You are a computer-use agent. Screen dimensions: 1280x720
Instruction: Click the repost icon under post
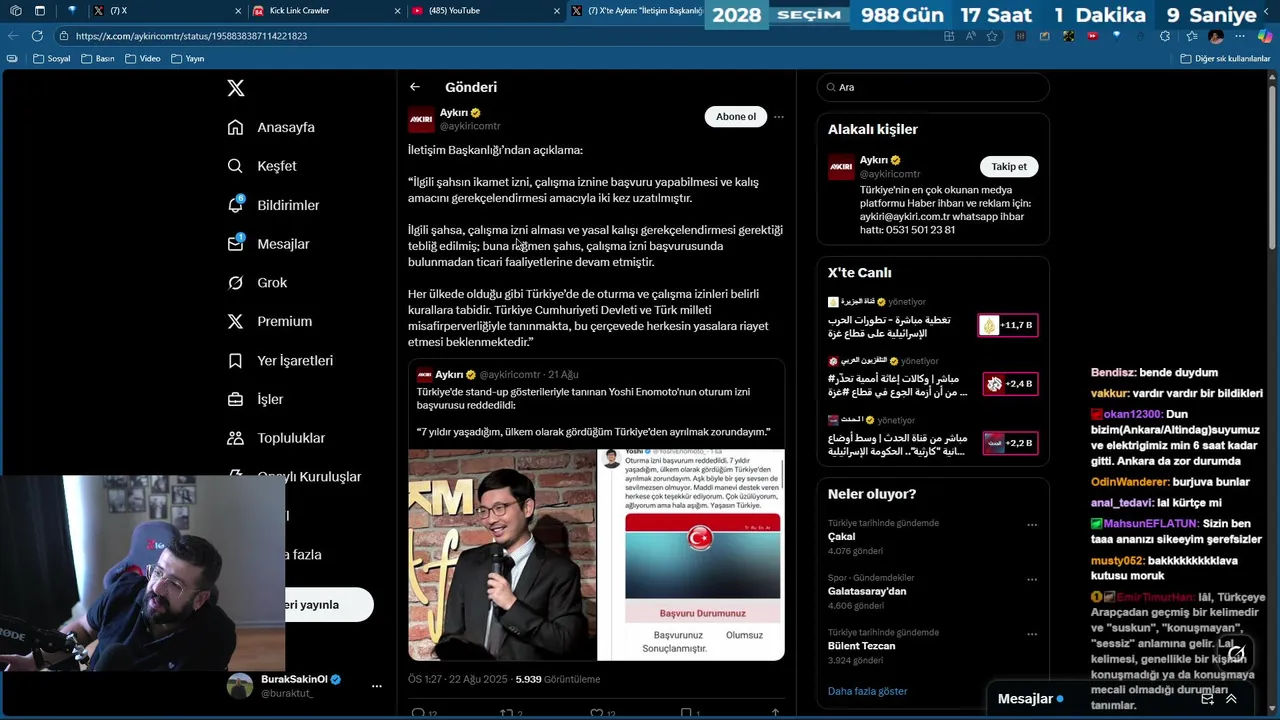(507, 714)
